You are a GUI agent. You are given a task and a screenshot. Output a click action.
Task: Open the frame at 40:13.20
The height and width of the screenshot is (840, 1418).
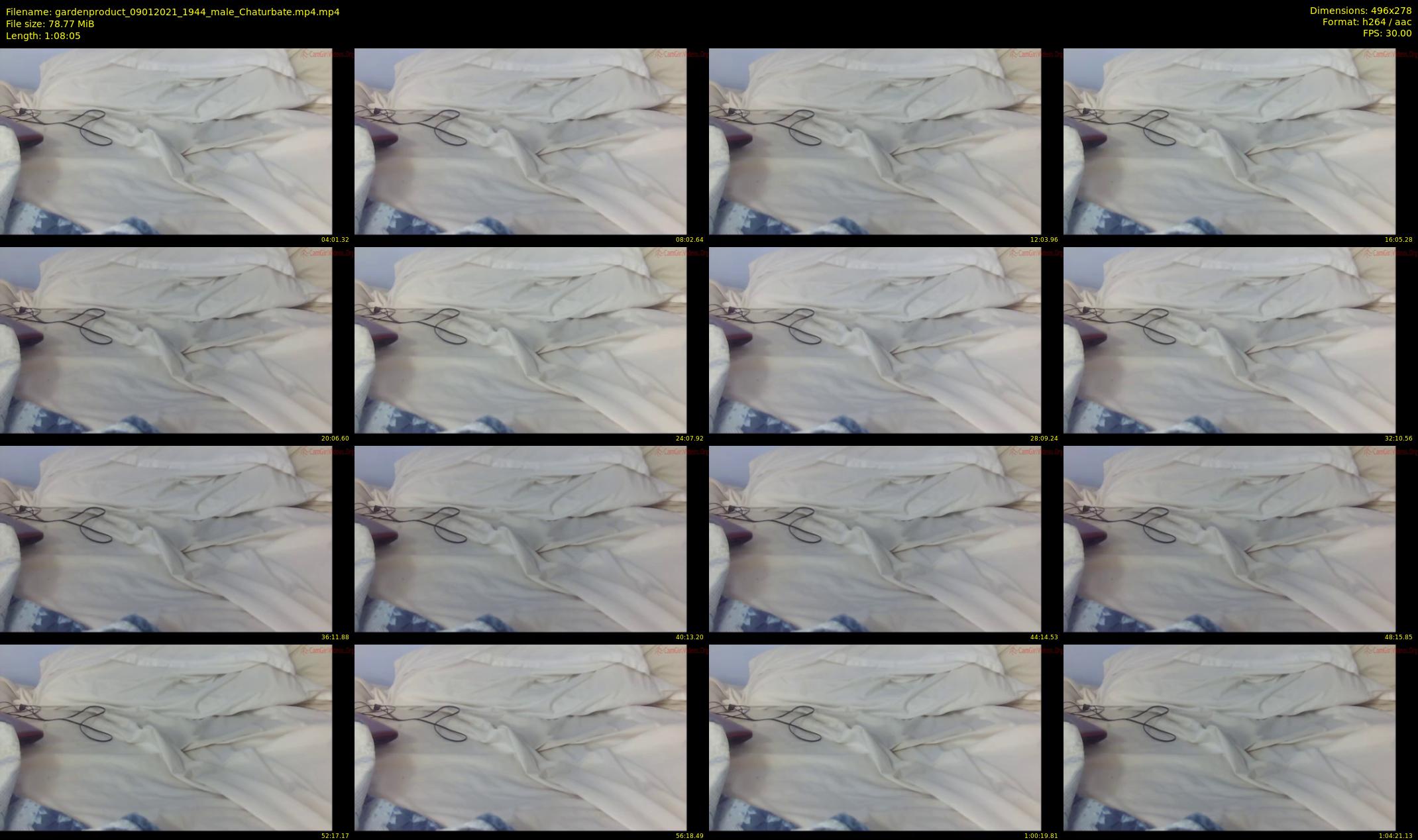520,539
